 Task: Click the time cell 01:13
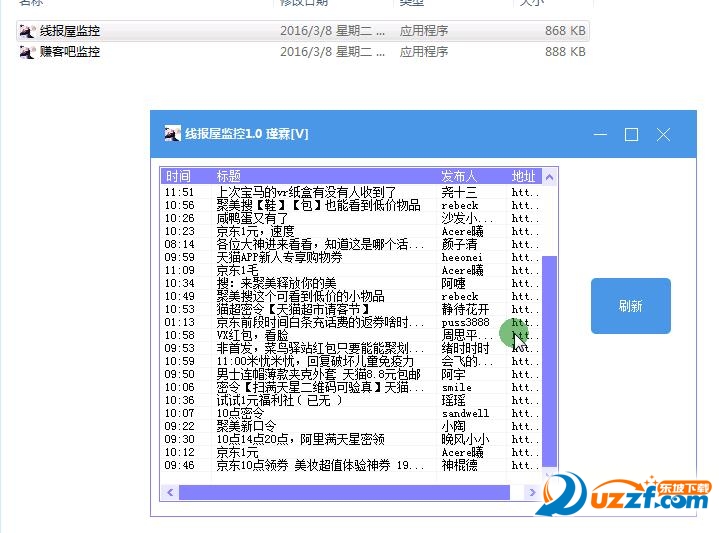[x=179, y=322]
